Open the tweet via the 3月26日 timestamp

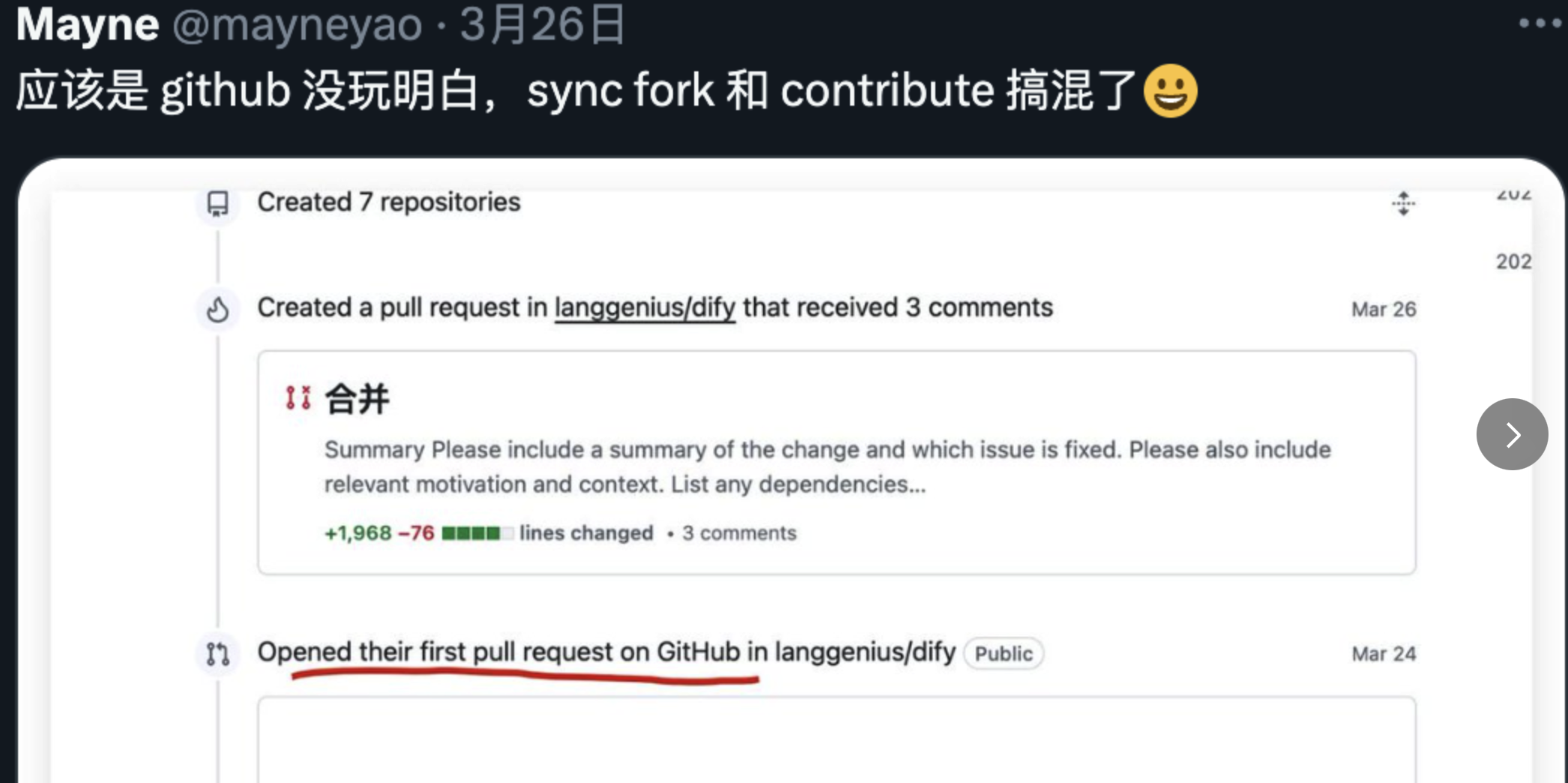pyautogui.click(x=541, y=25)
